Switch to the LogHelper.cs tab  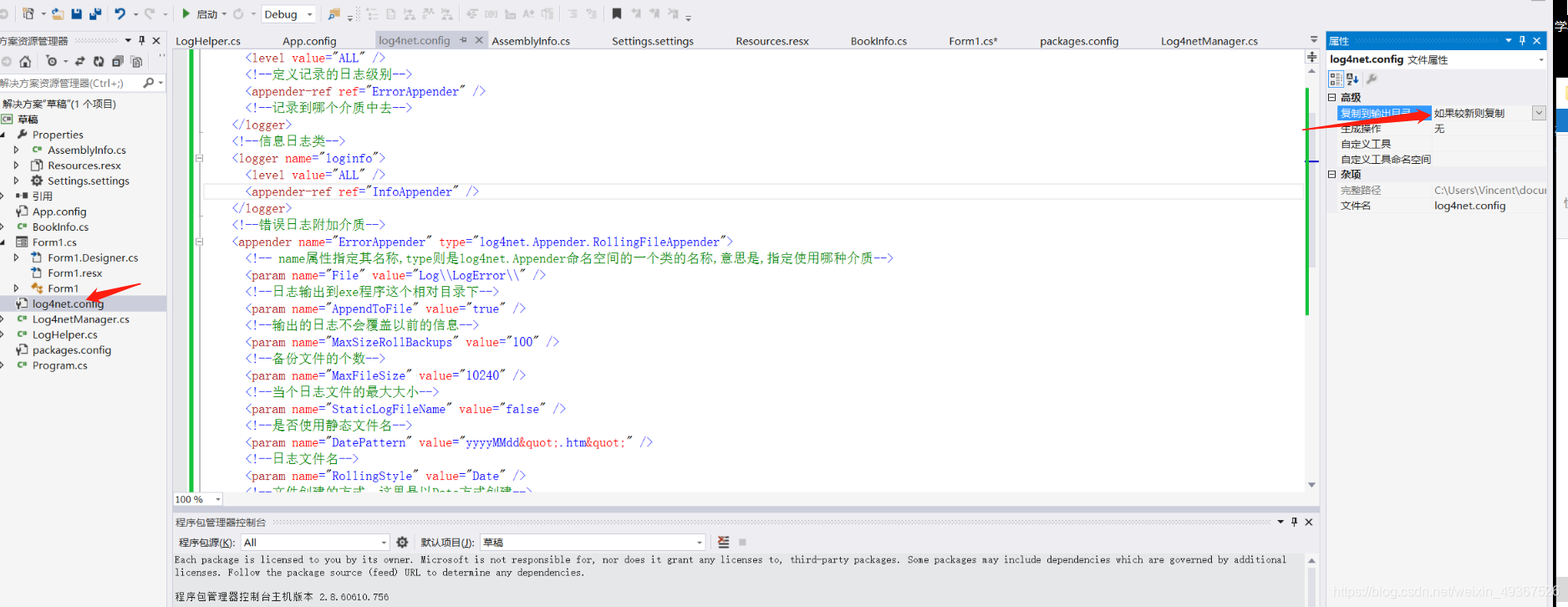[x=208, y=41]
